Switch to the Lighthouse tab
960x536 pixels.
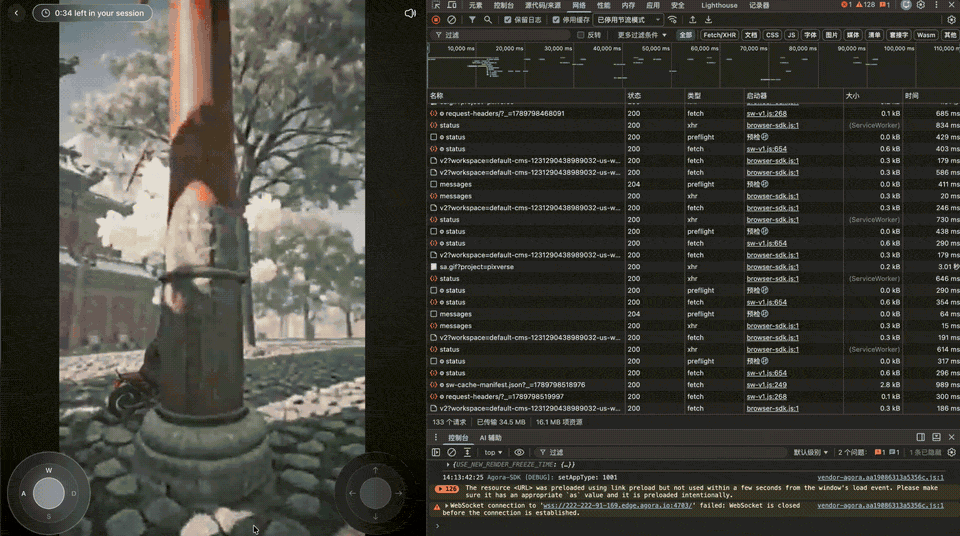pos(719,5)
